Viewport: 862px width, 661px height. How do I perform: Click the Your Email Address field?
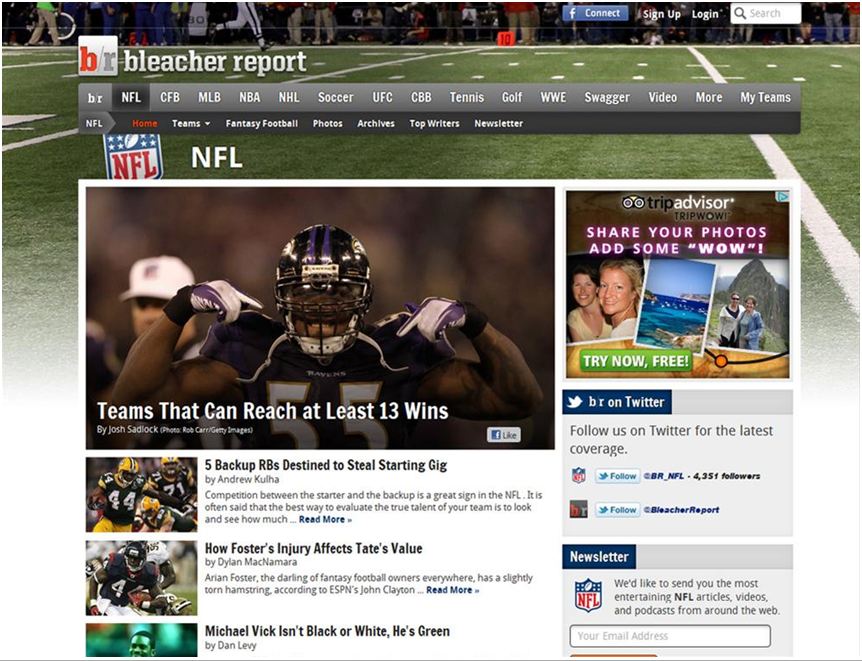670,636
